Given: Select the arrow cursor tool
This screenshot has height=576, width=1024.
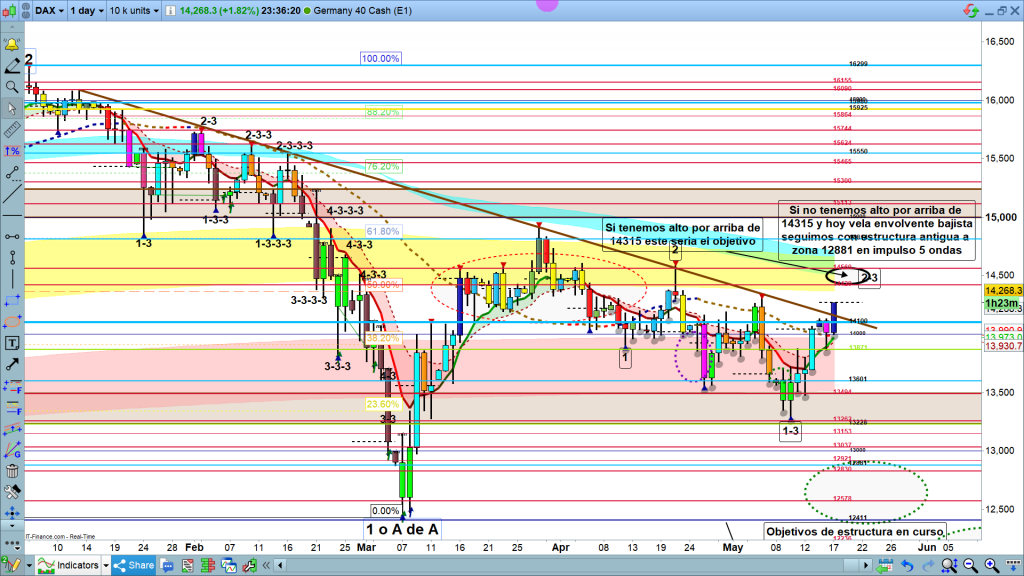Looking at the screenshot, I should (x=13, y=108).
